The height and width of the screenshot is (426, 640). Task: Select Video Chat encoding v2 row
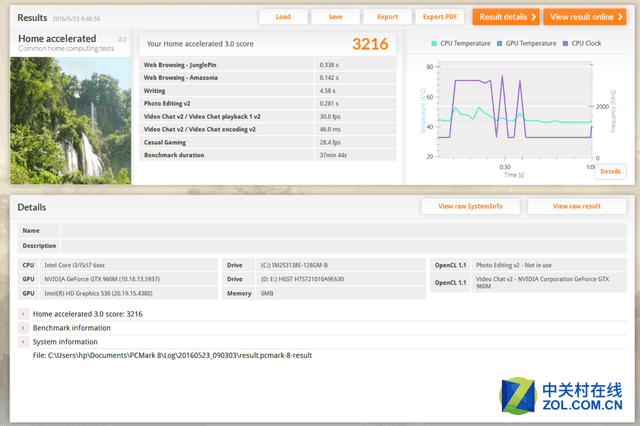(x=268, y=129)
